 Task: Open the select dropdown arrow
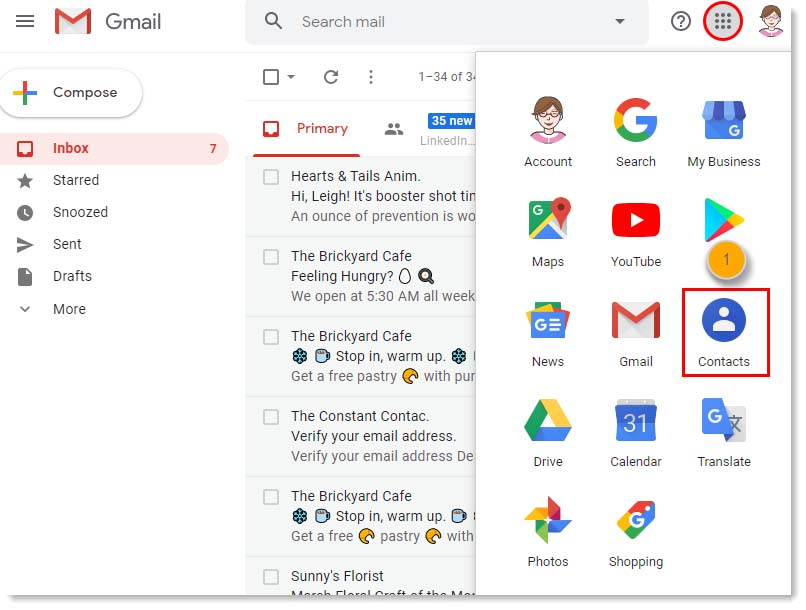coord(291,77)
